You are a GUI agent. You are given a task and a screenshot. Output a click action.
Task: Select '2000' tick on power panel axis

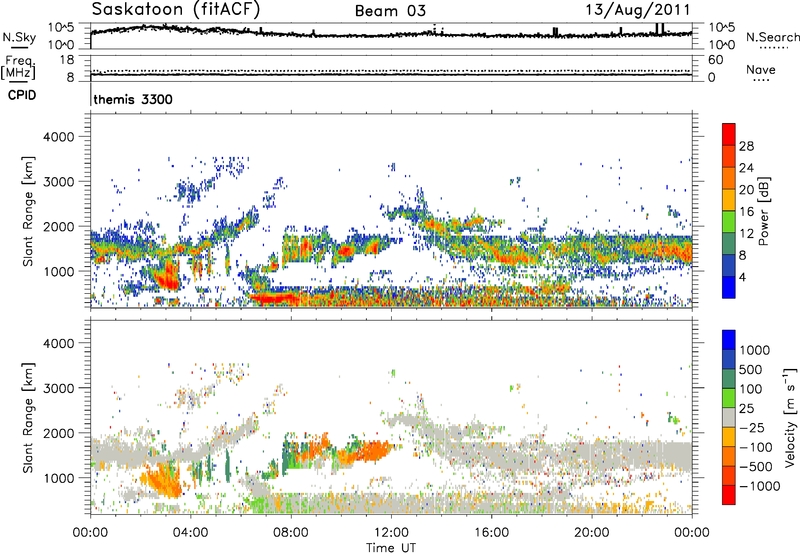58,226
